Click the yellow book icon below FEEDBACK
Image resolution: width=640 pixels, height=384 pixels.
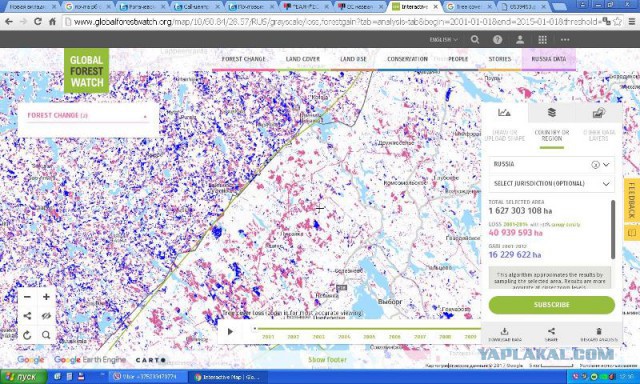coord(632,233)
